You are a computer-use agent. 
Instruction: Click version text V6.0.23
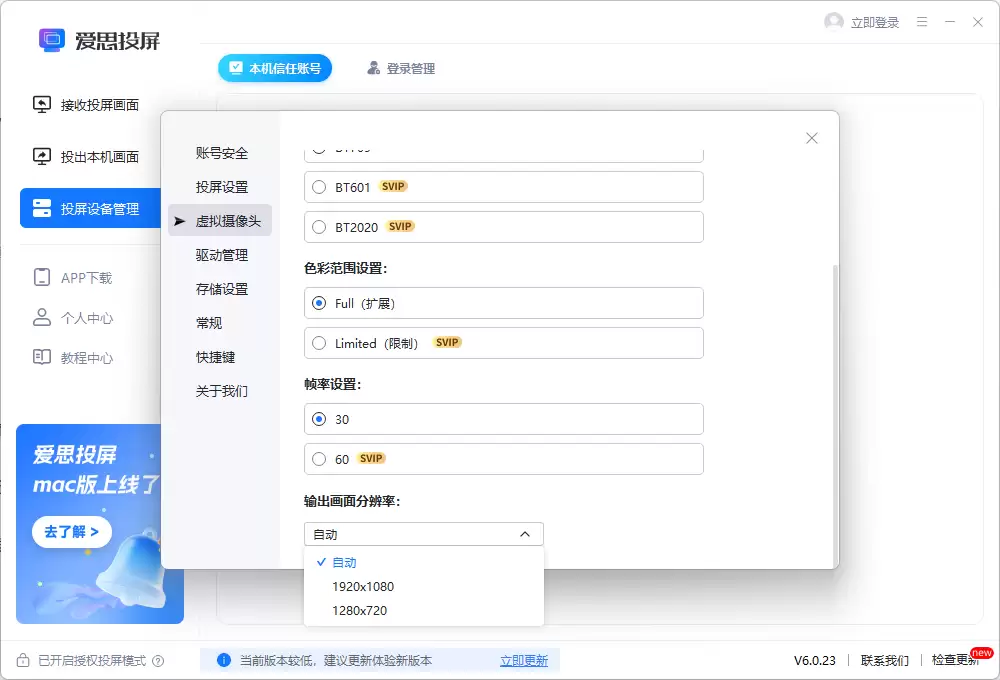[x=814, y=660]
